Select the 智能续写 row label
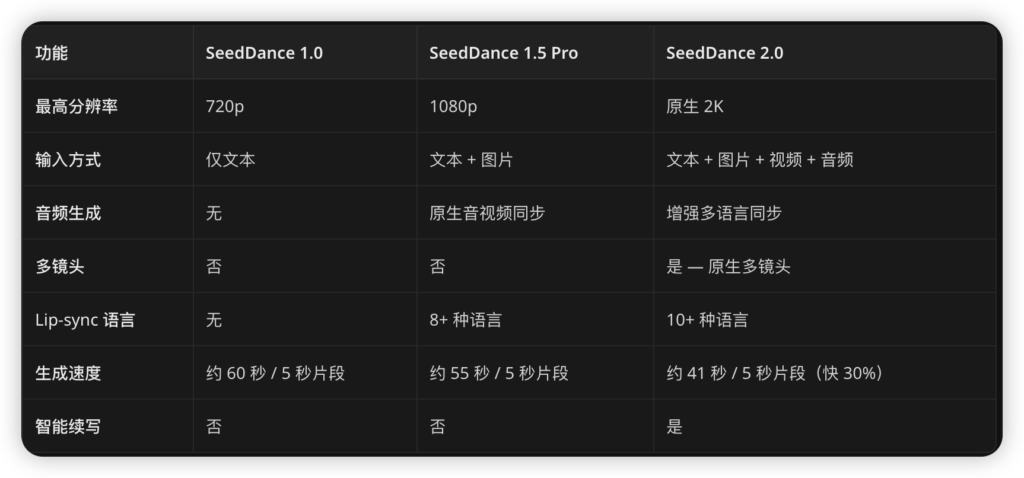The height and width of the screenshot is (478, 1024). 68,427
